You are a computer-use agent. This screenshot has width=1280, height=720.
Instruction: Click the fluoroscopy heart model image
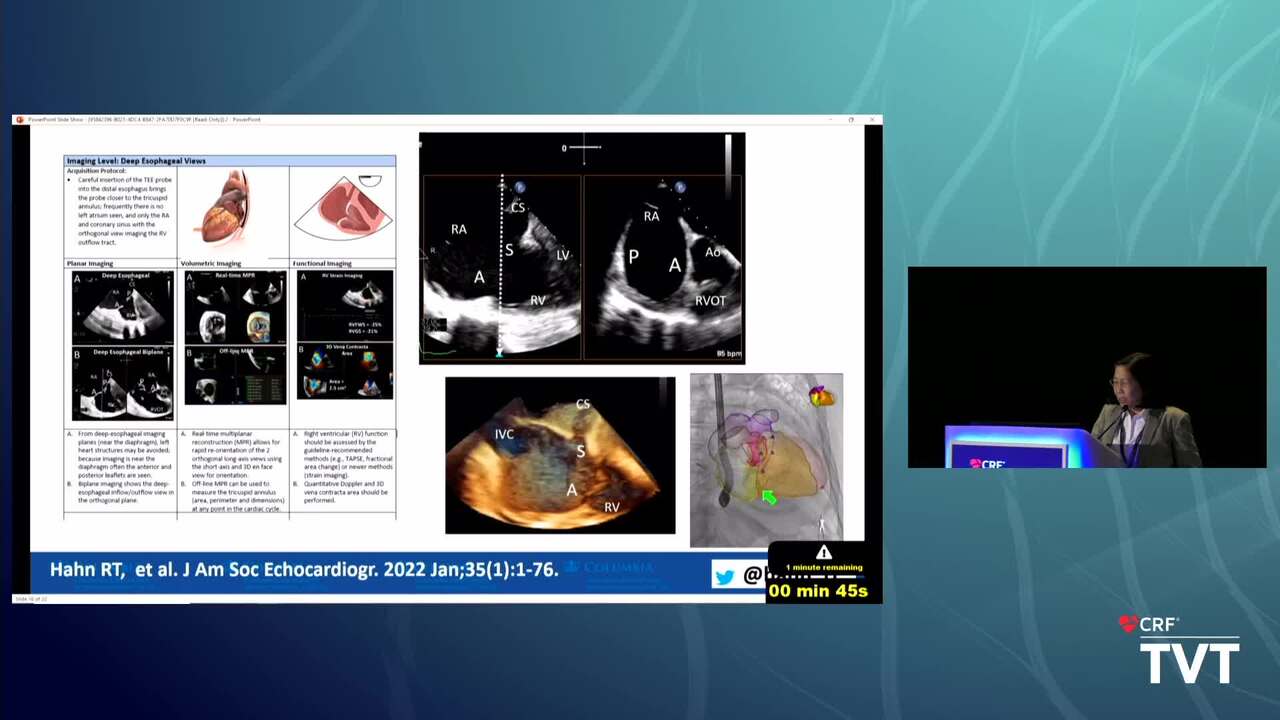tap(766, 460)
